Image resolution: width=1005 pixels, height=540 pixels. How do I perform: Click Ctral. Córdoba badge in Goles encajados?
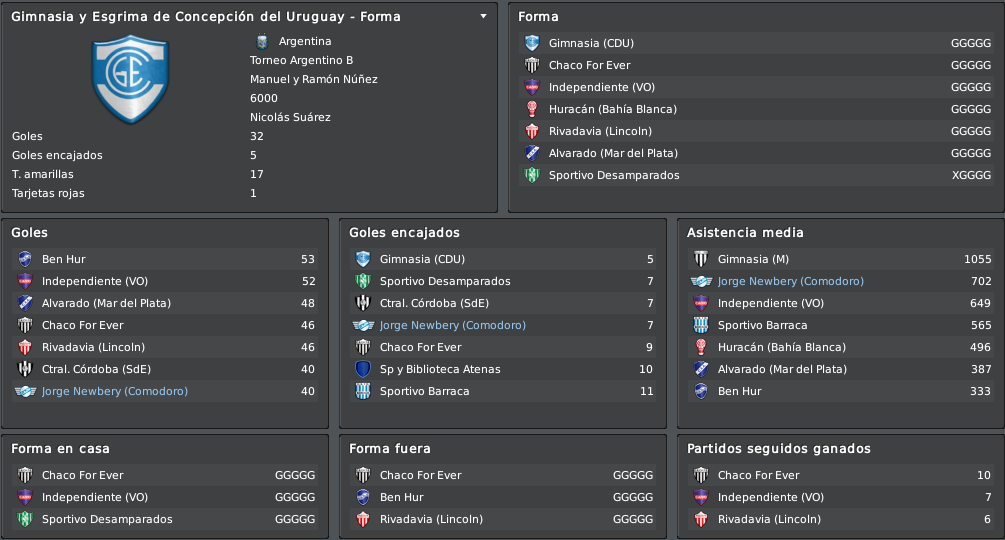(x=363, y=303)
